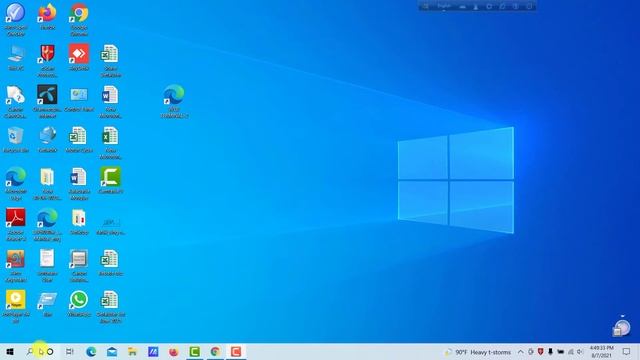The image size is (640, 360).
Task: Open the AnyDesk desktop shortcut
Action: point(79,58)
